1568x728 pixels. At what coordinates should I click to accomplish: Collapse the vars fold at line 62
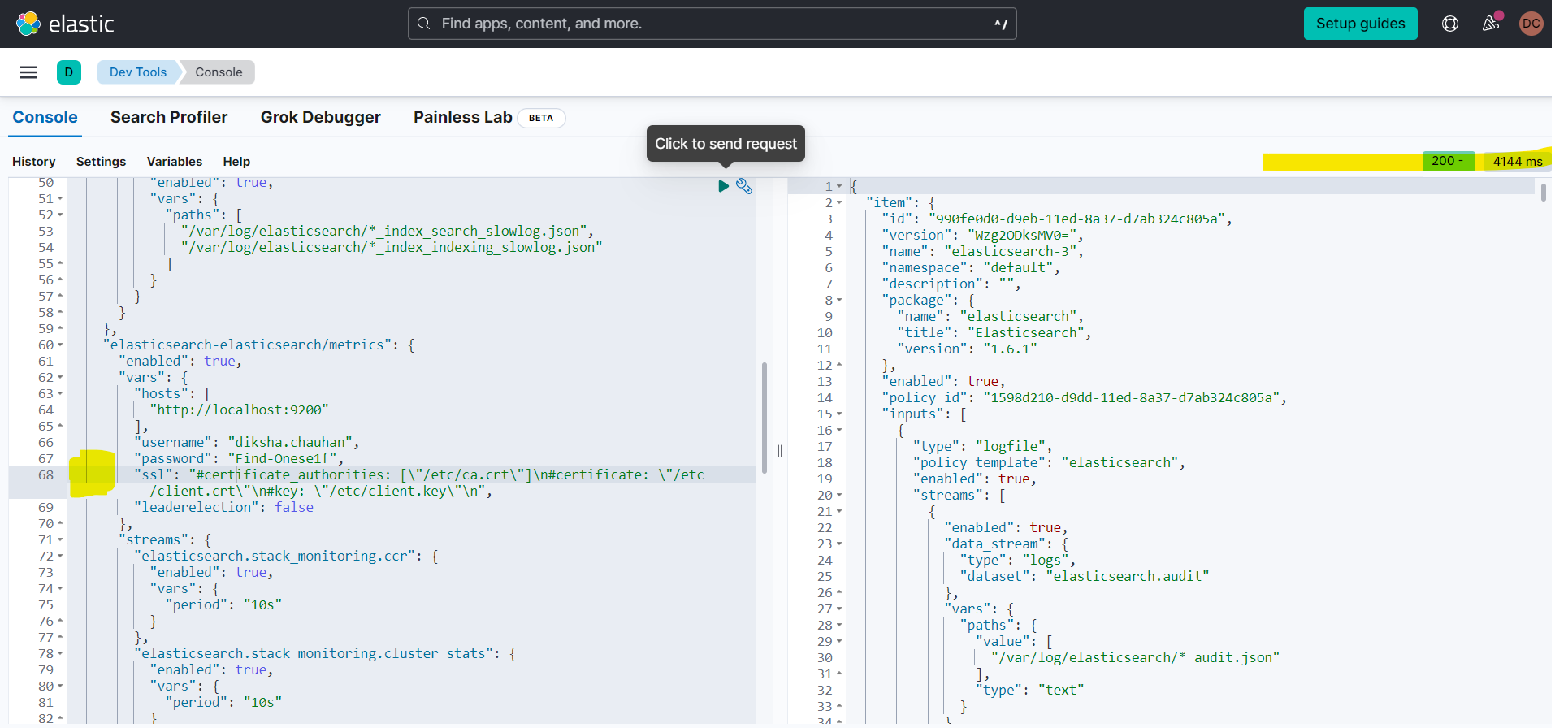60,378
